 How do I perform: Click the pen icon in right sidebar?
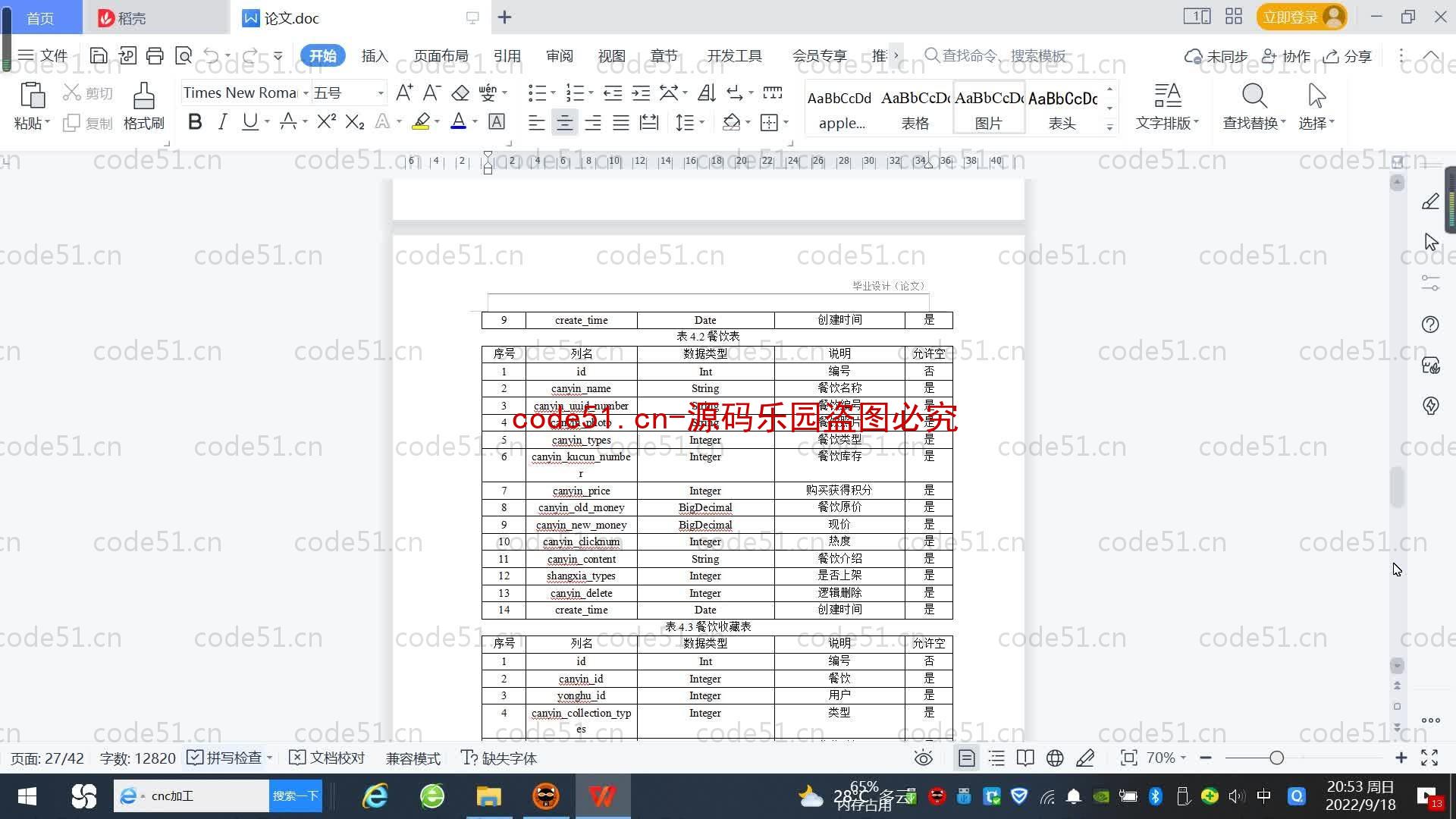pyautogui.click(x=1430, y=201)
